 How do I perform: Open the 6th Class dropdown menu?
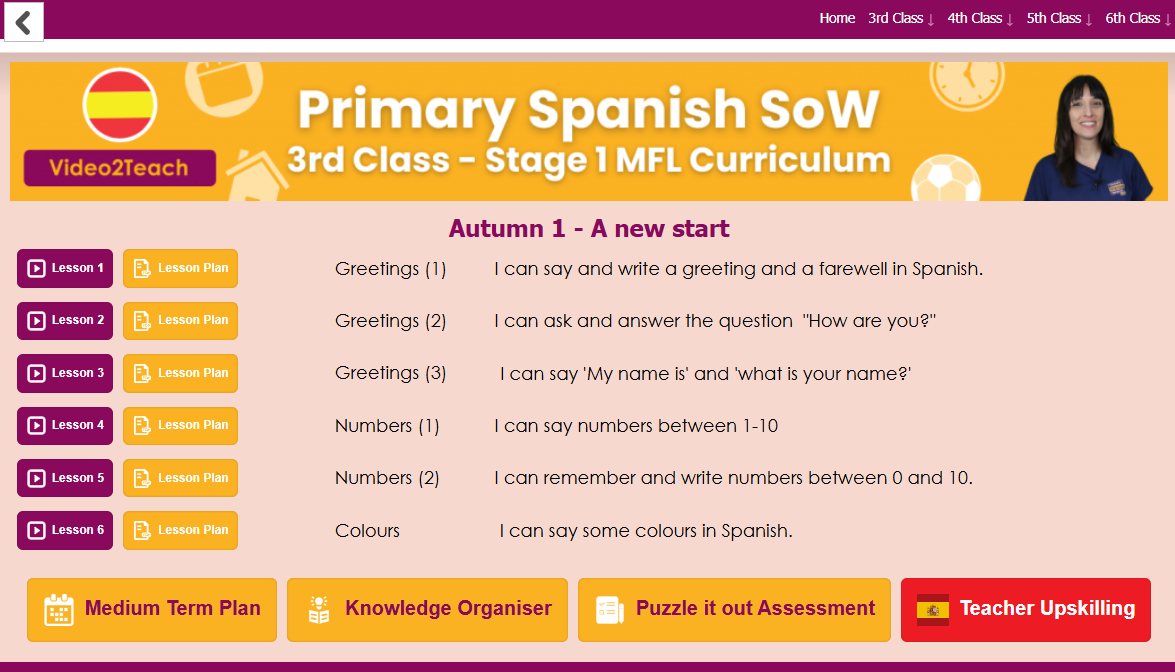click(x=1138, y=18)
